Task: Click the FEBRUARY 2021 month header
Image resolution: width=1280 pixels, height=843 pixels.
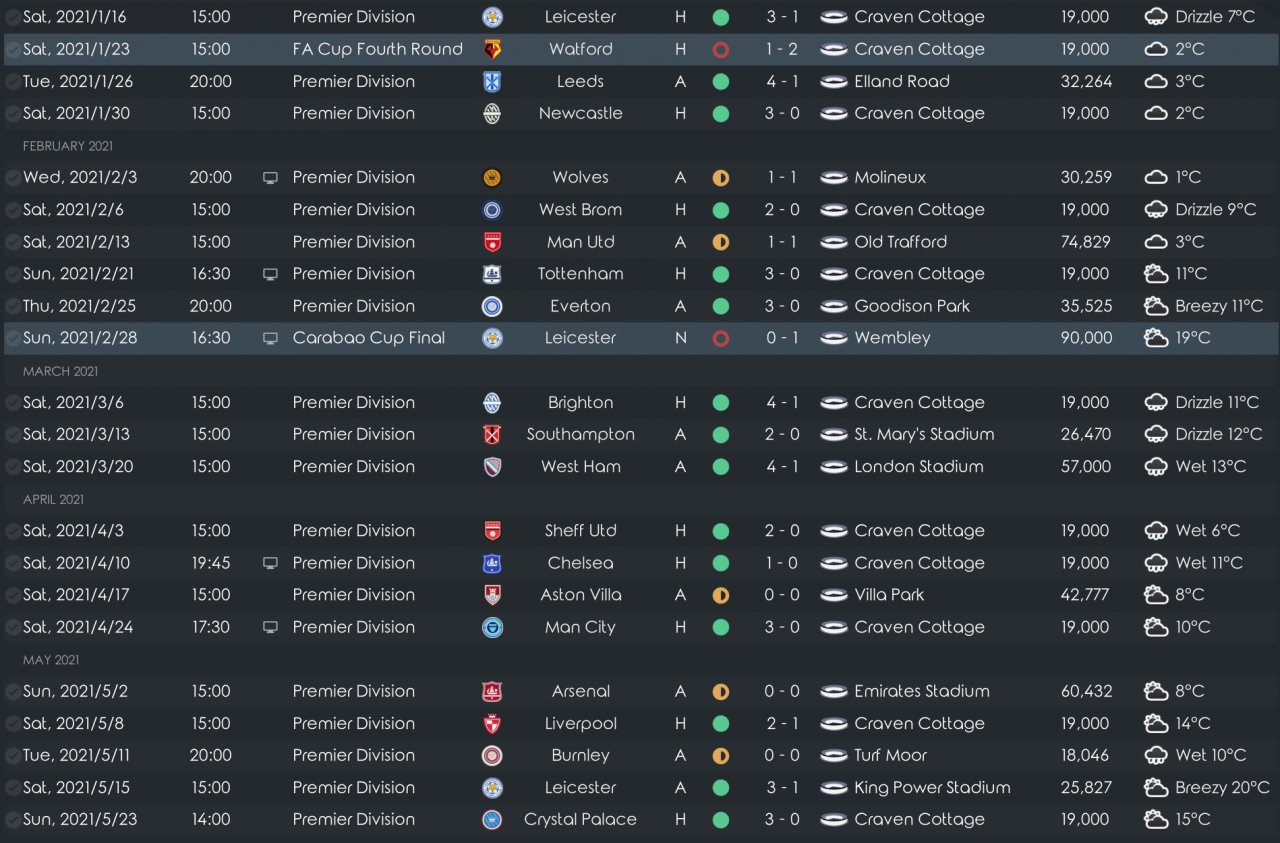Action: [x=68, y=146]
